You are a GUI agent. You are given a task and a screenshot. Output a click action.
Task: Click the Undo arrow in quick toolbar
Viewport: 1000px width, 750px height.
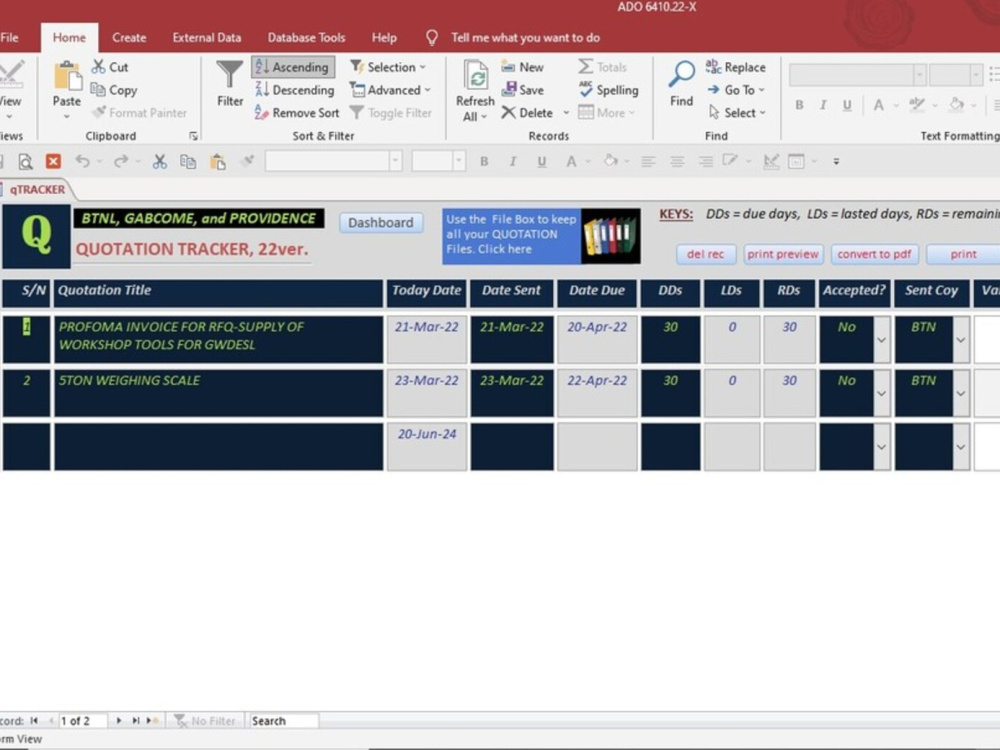[82, 161]
